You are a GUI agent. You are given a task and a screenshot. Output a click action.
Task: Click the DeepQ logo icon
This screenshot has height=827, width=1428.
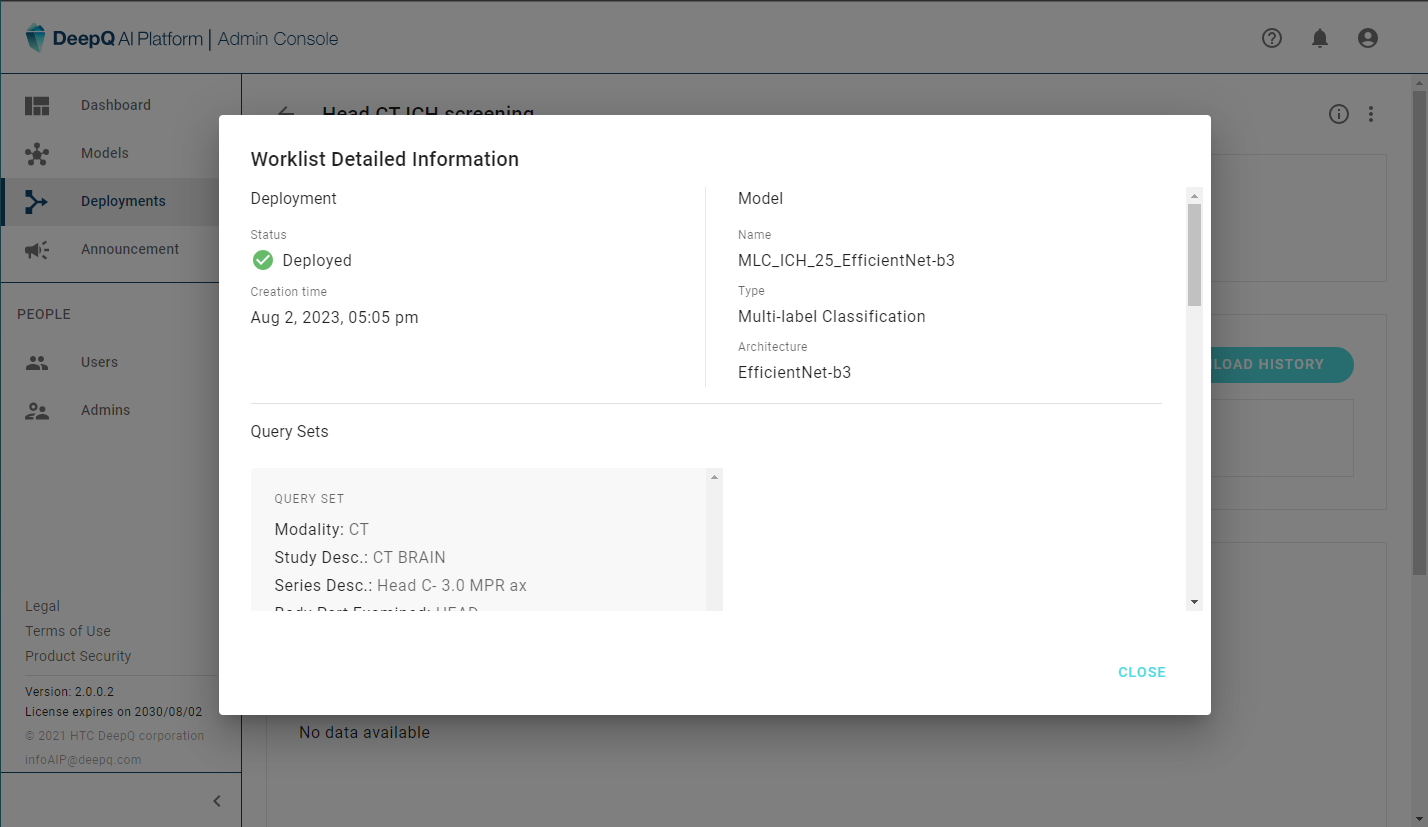[36, 39]
